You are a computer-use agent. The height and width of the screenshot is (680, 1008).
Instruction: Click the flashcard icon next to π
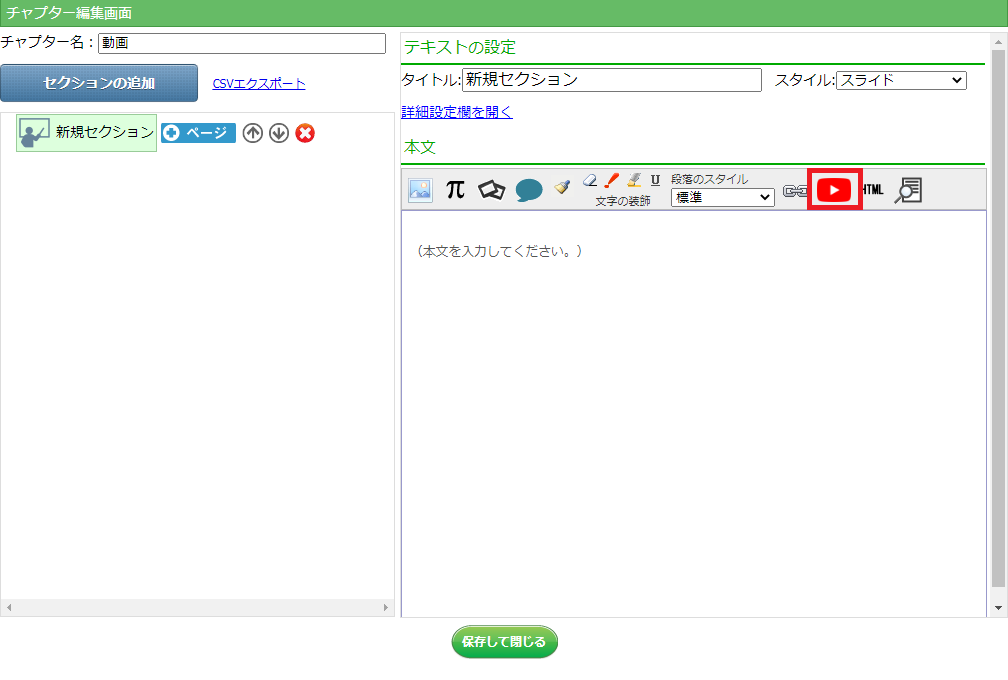pyautogui.click(x=492, y=190)
